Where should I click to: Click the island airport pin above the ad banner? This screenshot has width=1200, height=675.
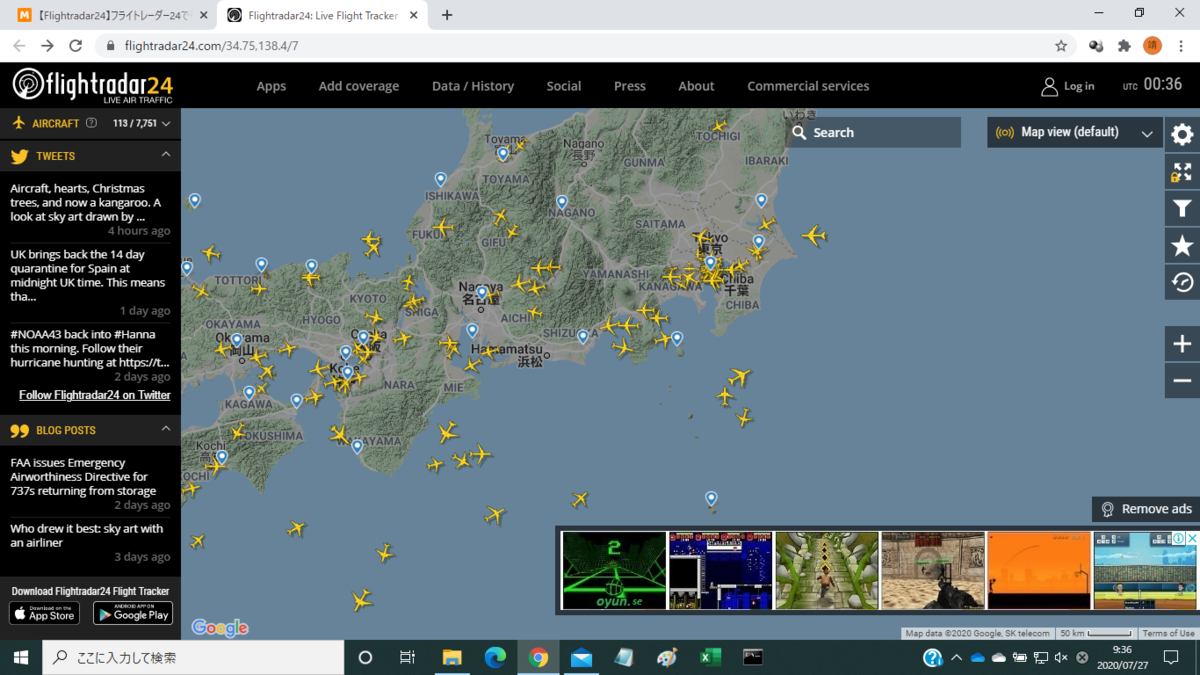[x=711, y=498]
